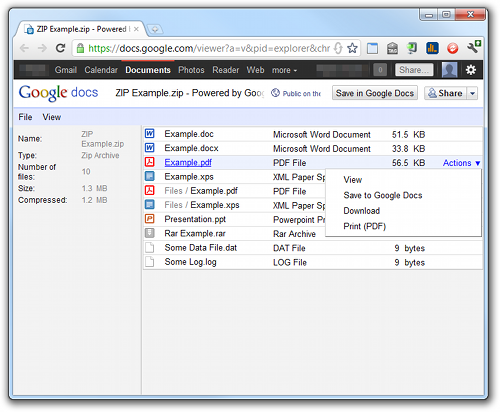This screenshot has width=500, height=412.
Task: Select the Files / Example.pdf row name
Action: coord(201,191)
